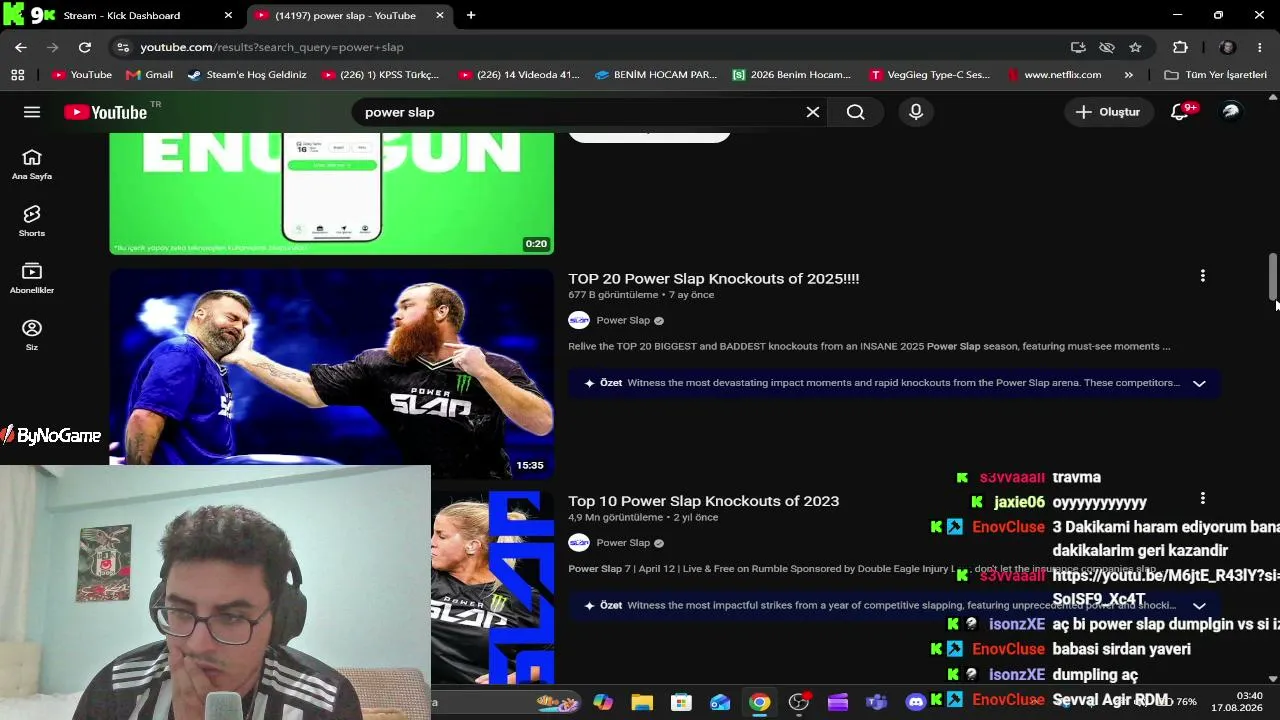Open the Chrome apps grid in bookmarks bar
Screen dimensions: 1280x720
(17, 75)
